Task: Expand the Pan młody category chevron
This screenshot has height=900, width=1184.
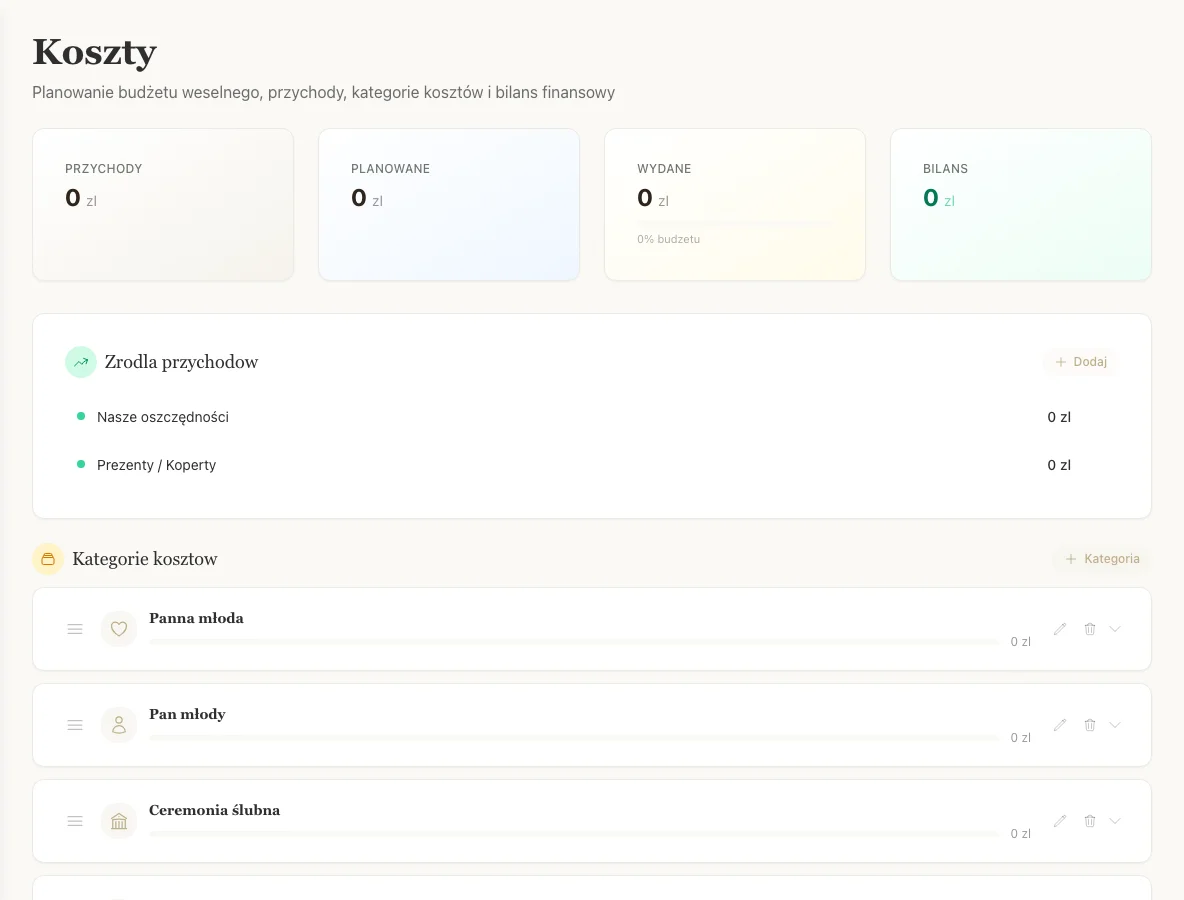Action: tap(1115, 725)
